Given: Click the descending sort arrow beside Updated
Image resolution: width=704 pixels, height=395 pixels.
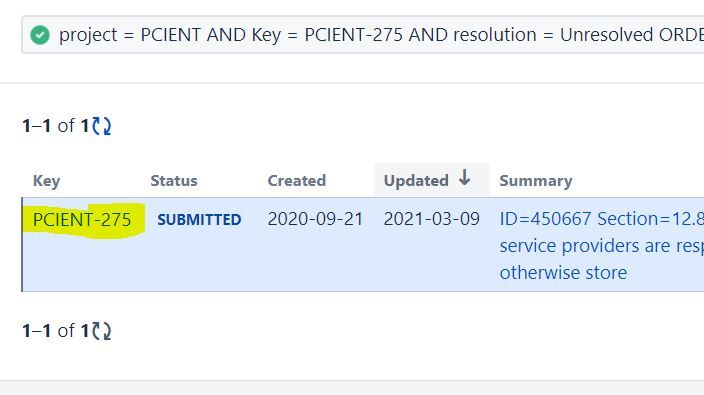Looking at the screenshot, I should click(x=465, y=178).
